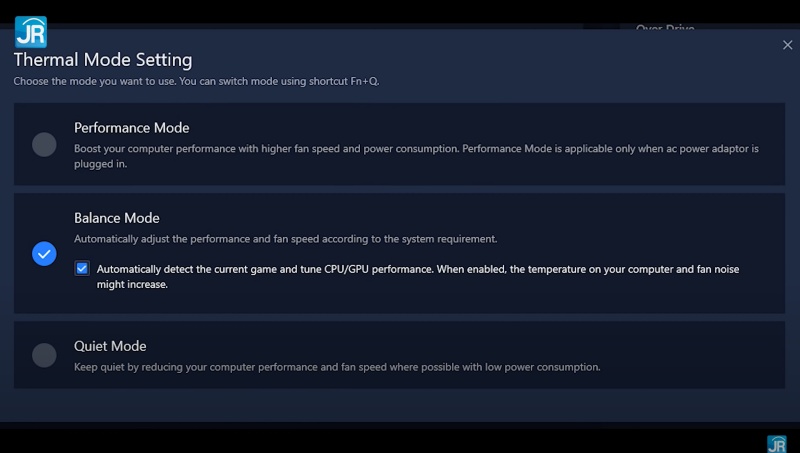Select the Performance Mode radio button
This screenshot has height=453, width=800.
tap(44, 144)
